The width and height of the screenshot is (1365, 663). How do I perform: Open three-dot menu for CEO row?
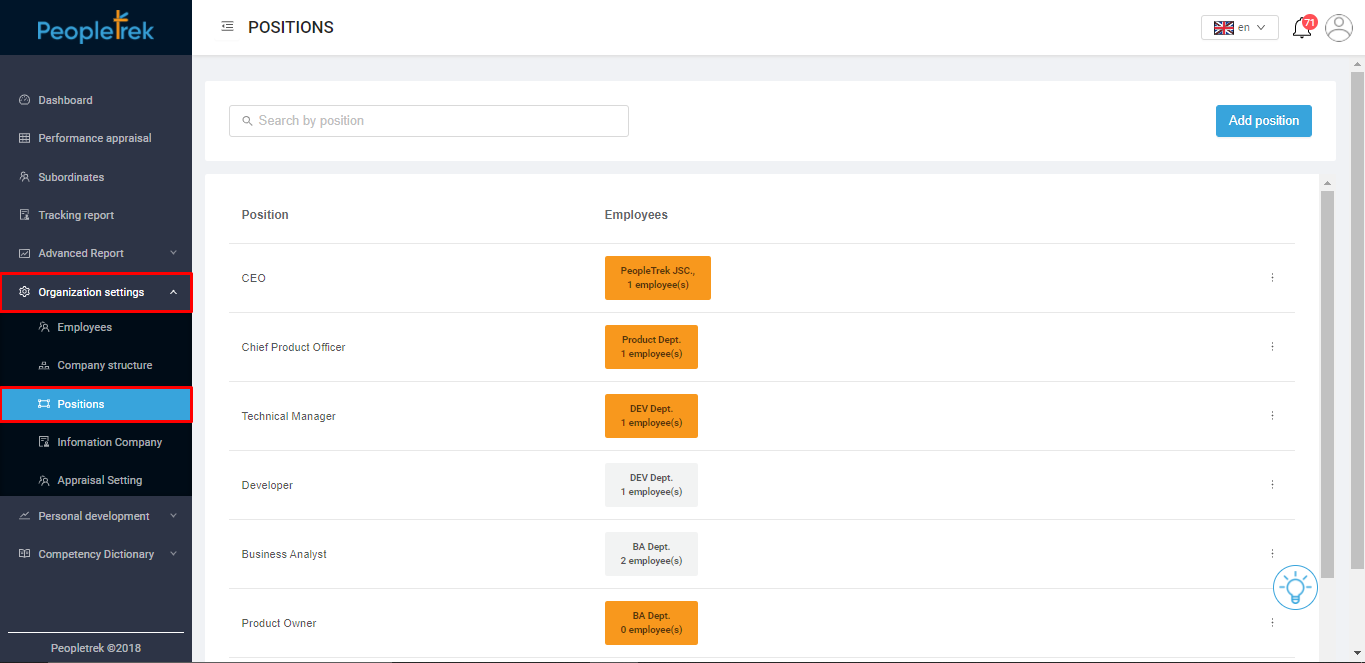[x=1272, y=278]
